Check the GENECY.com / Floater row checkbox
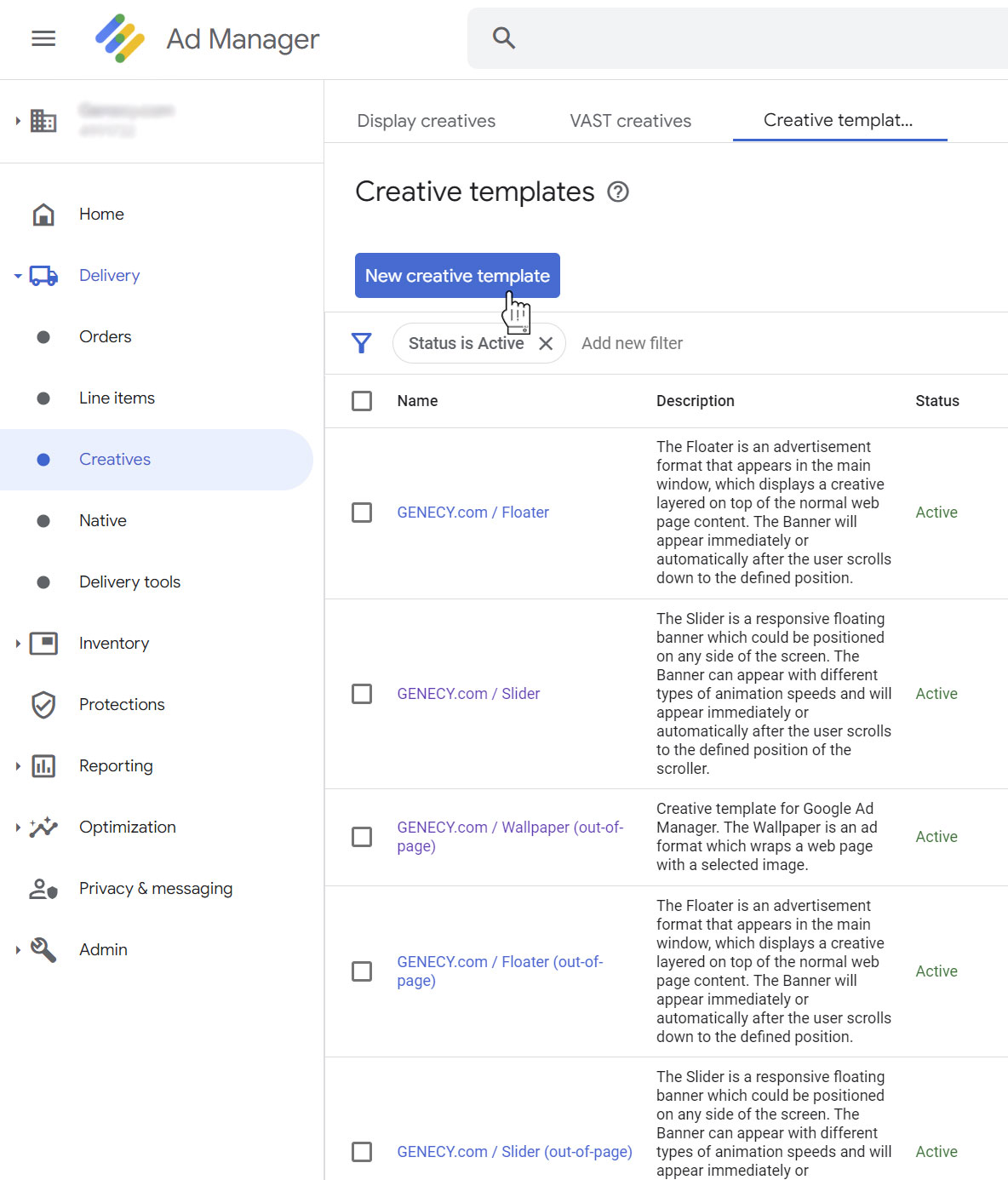 coord(362,513)
